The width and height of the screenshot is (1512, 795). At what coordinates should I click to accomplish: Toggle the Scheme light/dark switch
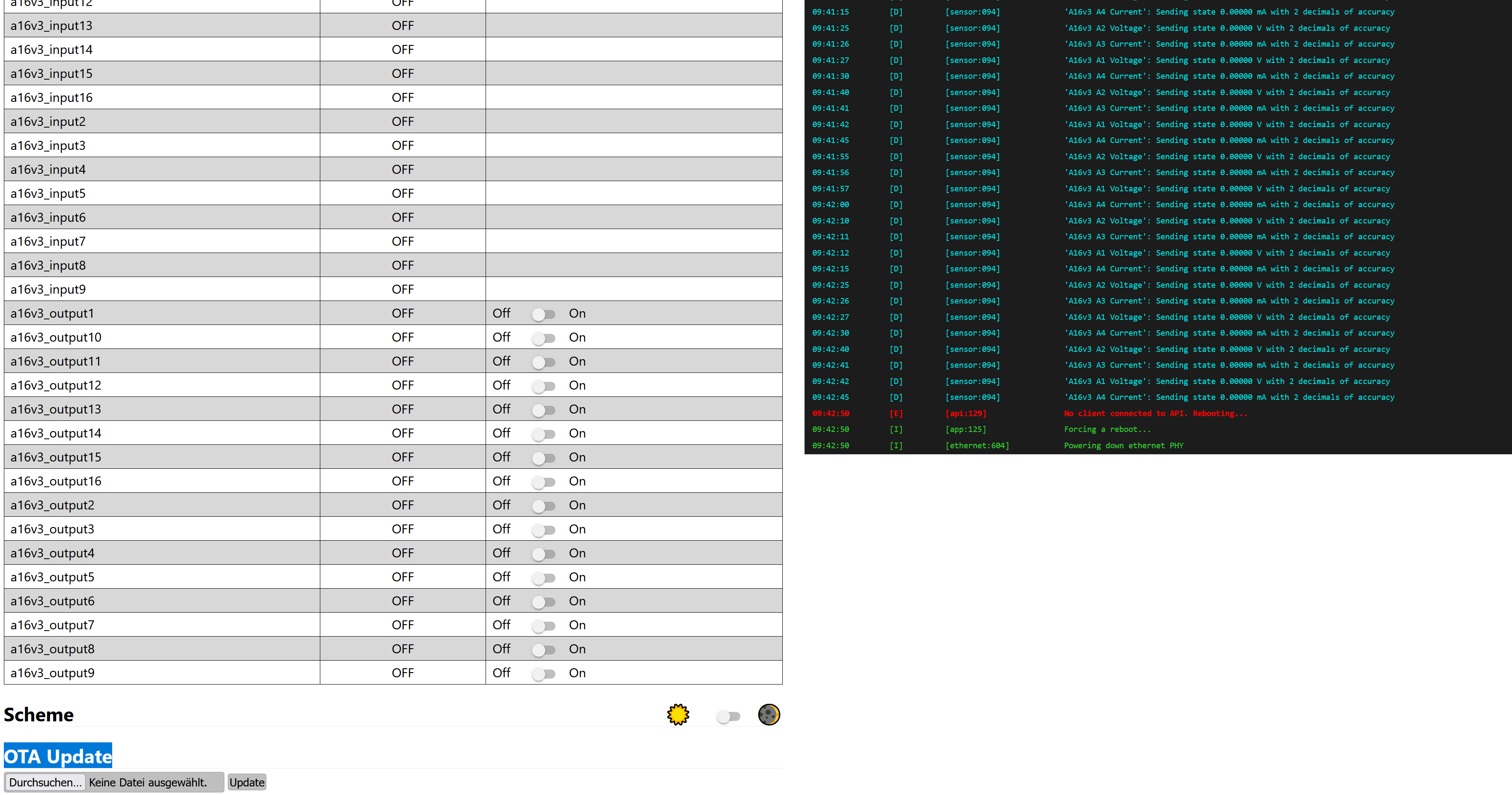[728, 716]
